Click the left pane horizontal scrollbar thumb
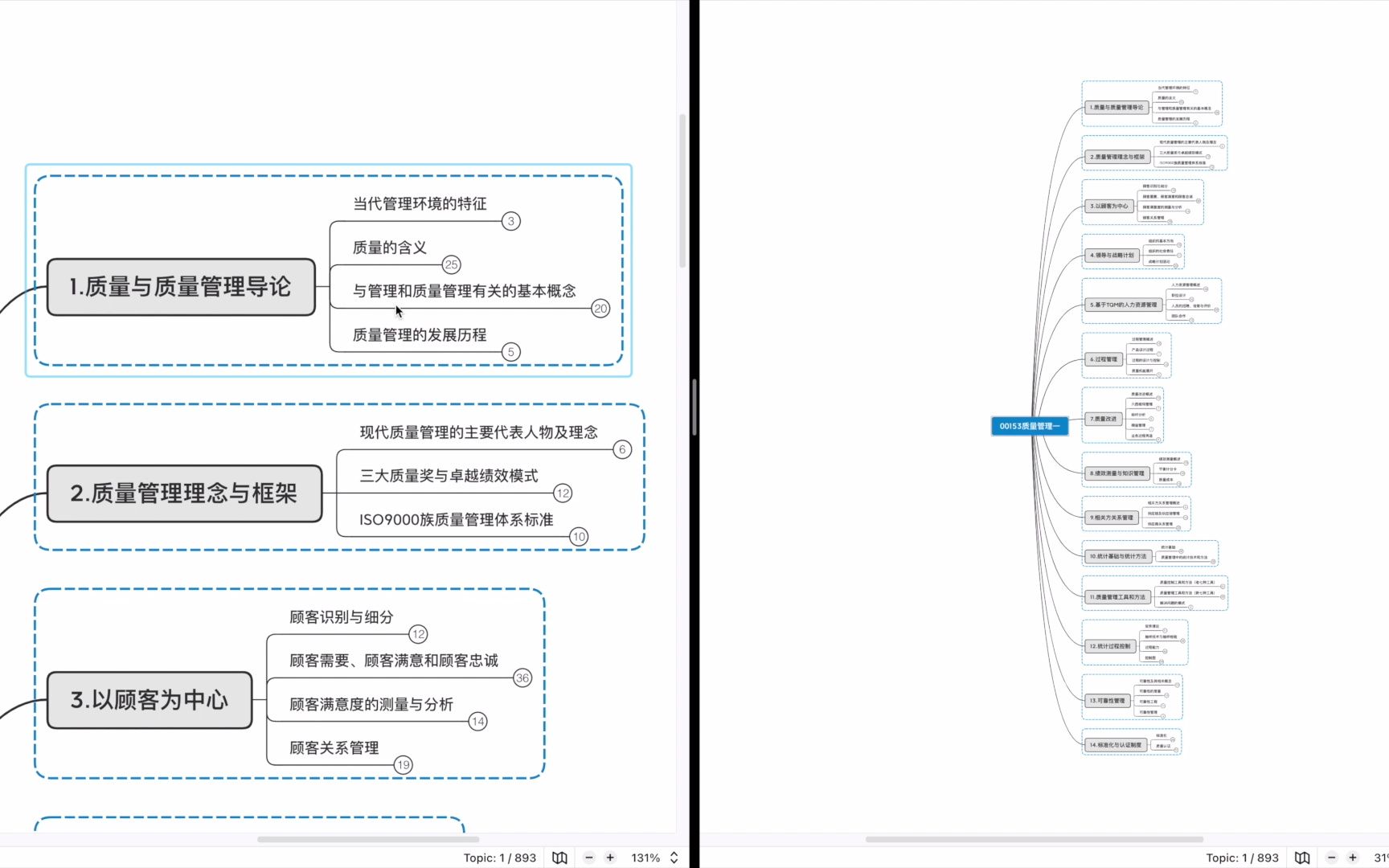The image size is (1389, 868). [x=368, y=839]
